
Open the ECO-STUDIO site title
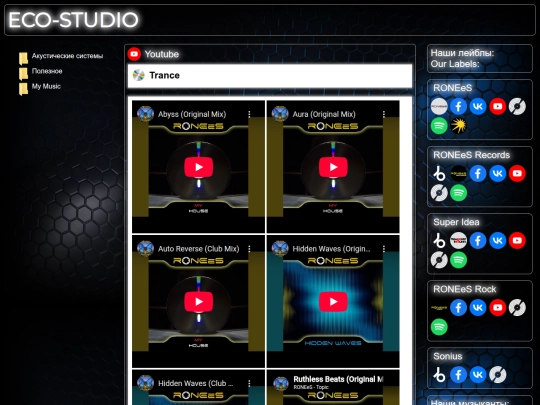(73, 20)
